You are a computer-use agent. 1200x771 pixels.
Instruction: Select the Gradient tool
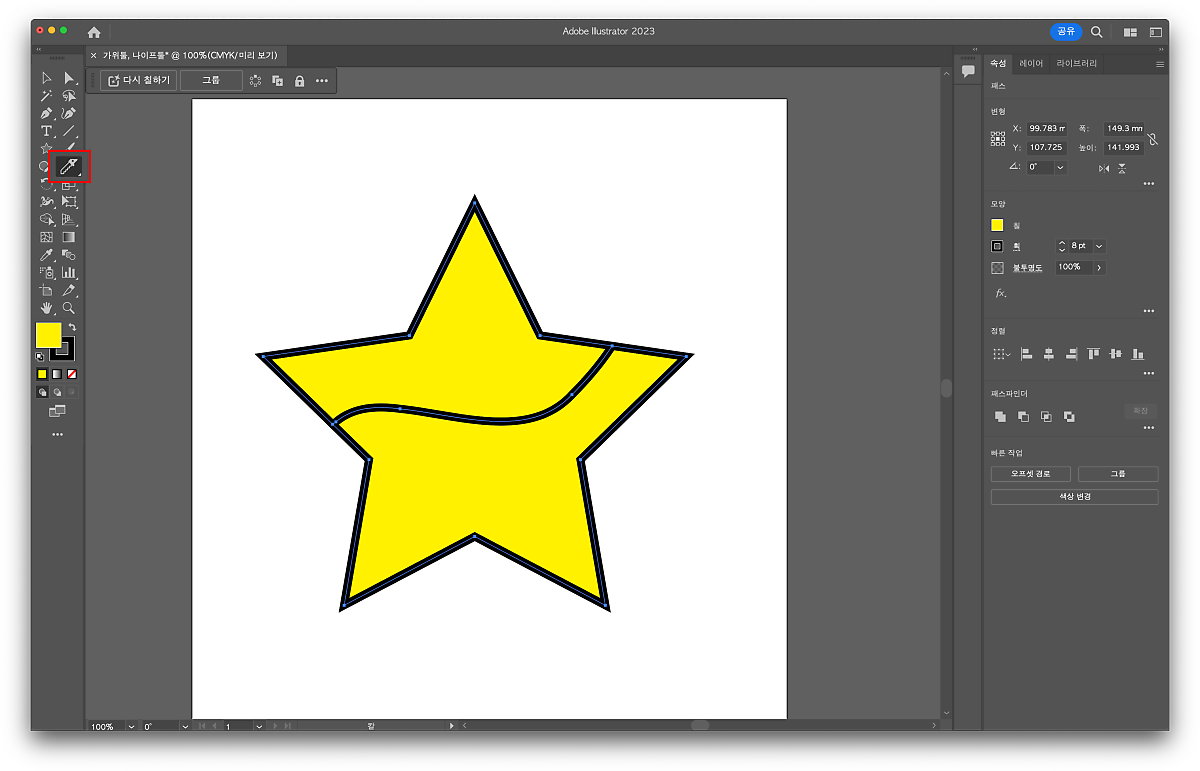[x=69, y=237]
